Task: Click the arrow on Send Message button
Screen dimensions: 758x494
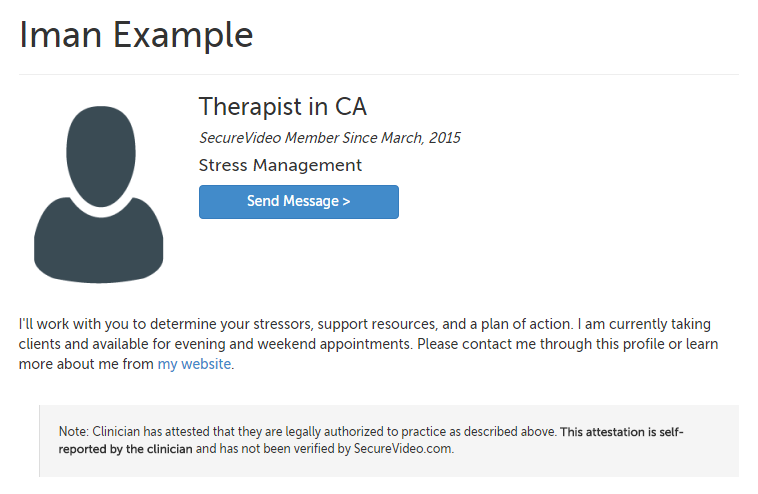Action: click(x=346, y=202)
